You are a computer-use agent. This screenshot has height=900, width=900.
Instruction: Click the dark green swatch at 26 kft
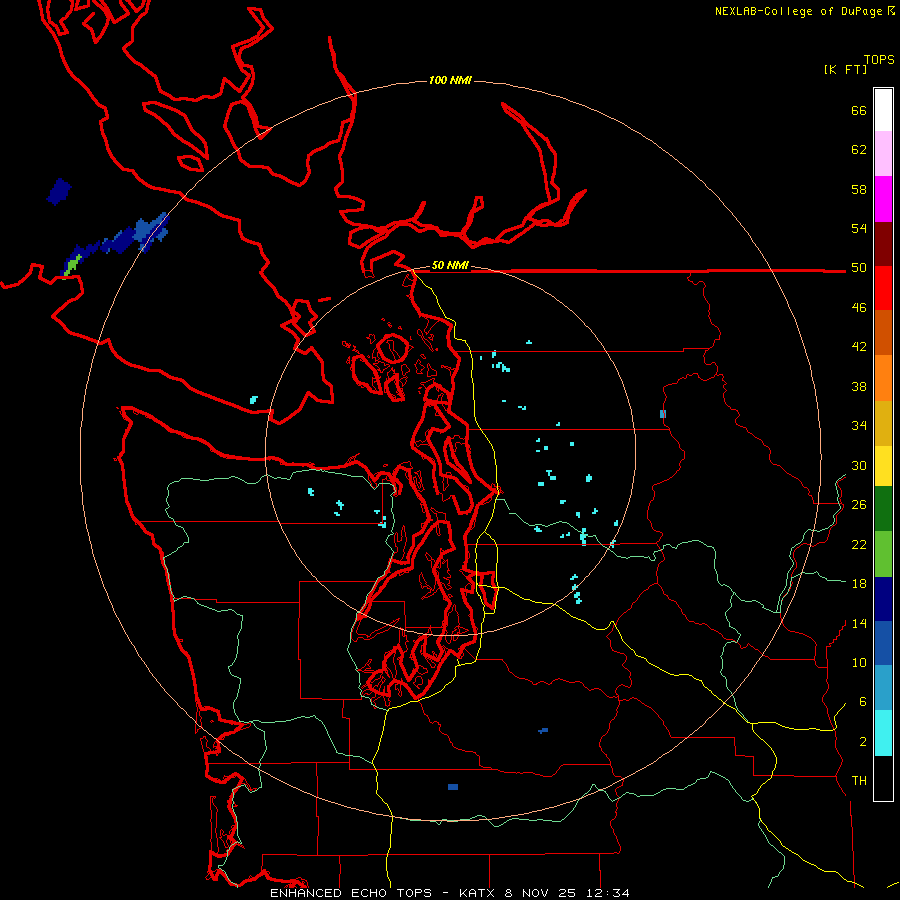point(883,509)
